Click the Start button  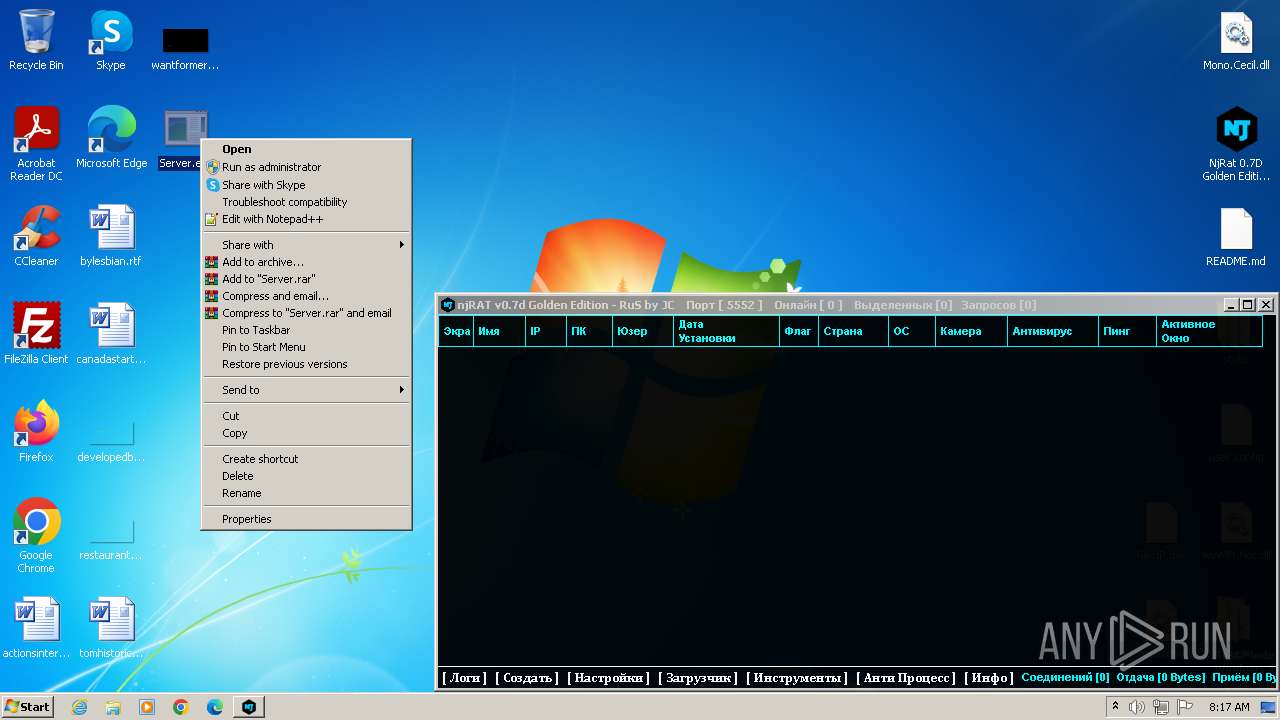point(28,707)
